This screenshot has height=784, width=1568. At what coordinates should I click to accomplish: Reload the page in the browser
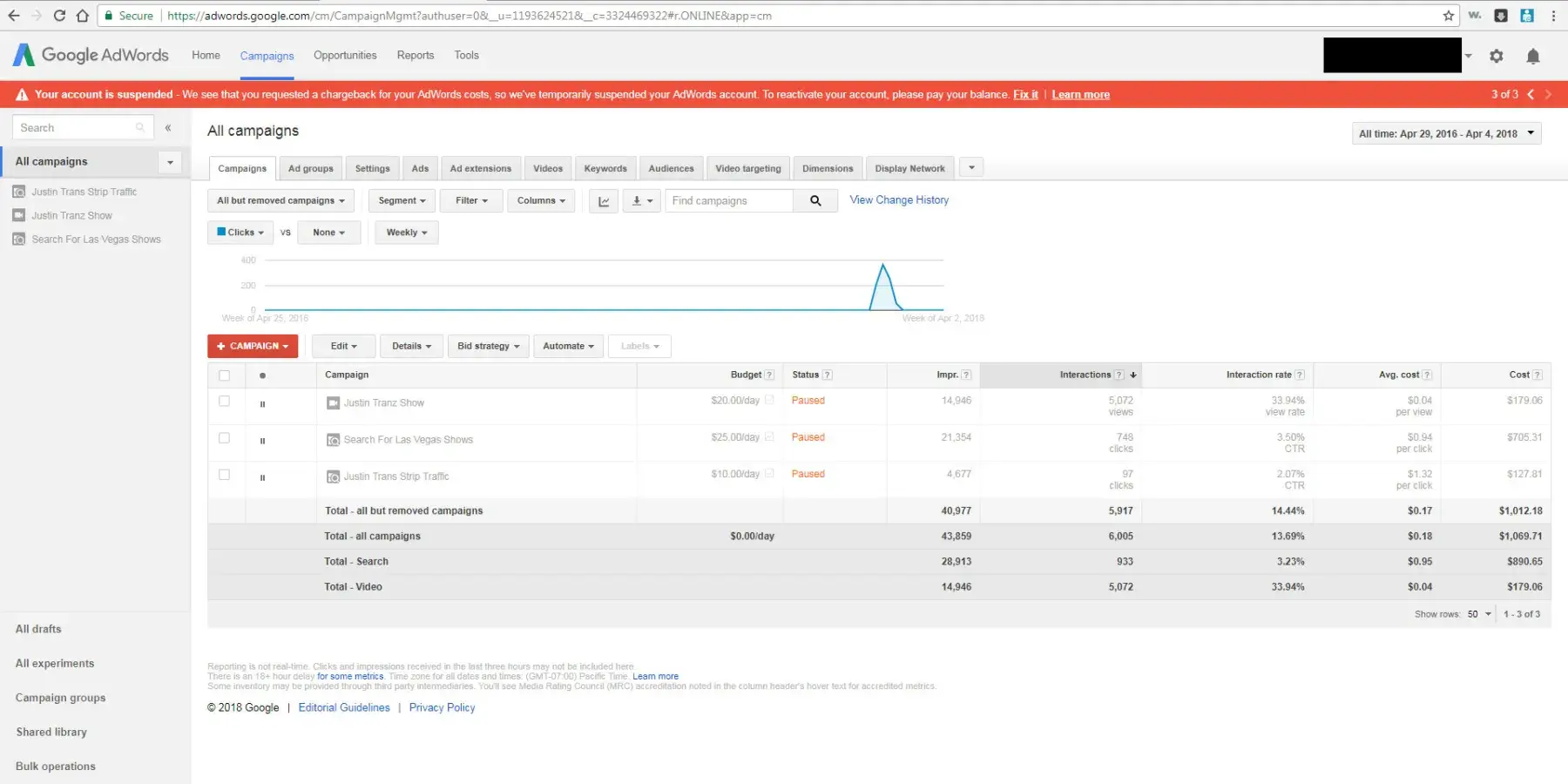(59, 16)
